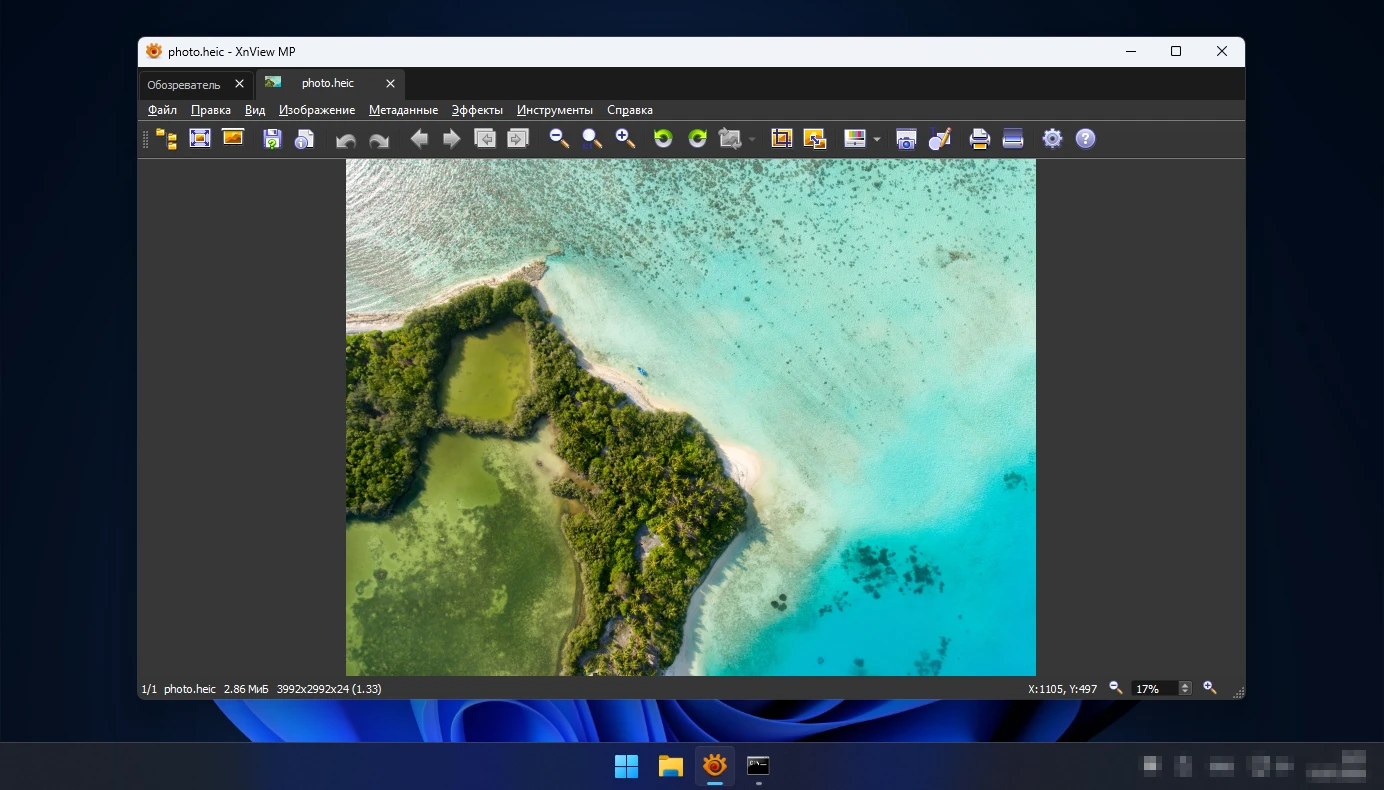
Task: Click the previous page toolbar icon
Action: pos(485,139)
